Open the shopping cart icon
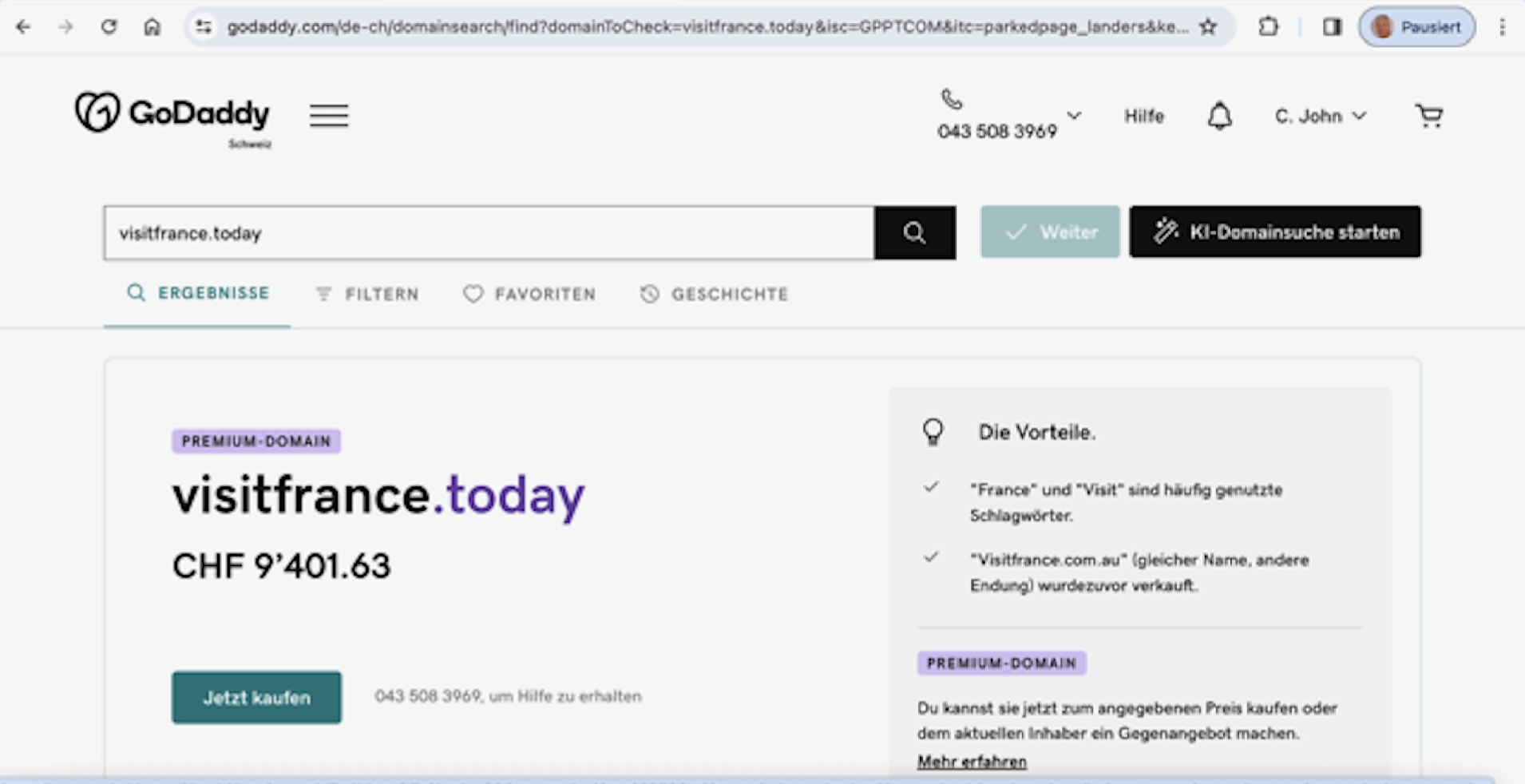The width and height of the screenshot is (1525, 784). 1429,117
